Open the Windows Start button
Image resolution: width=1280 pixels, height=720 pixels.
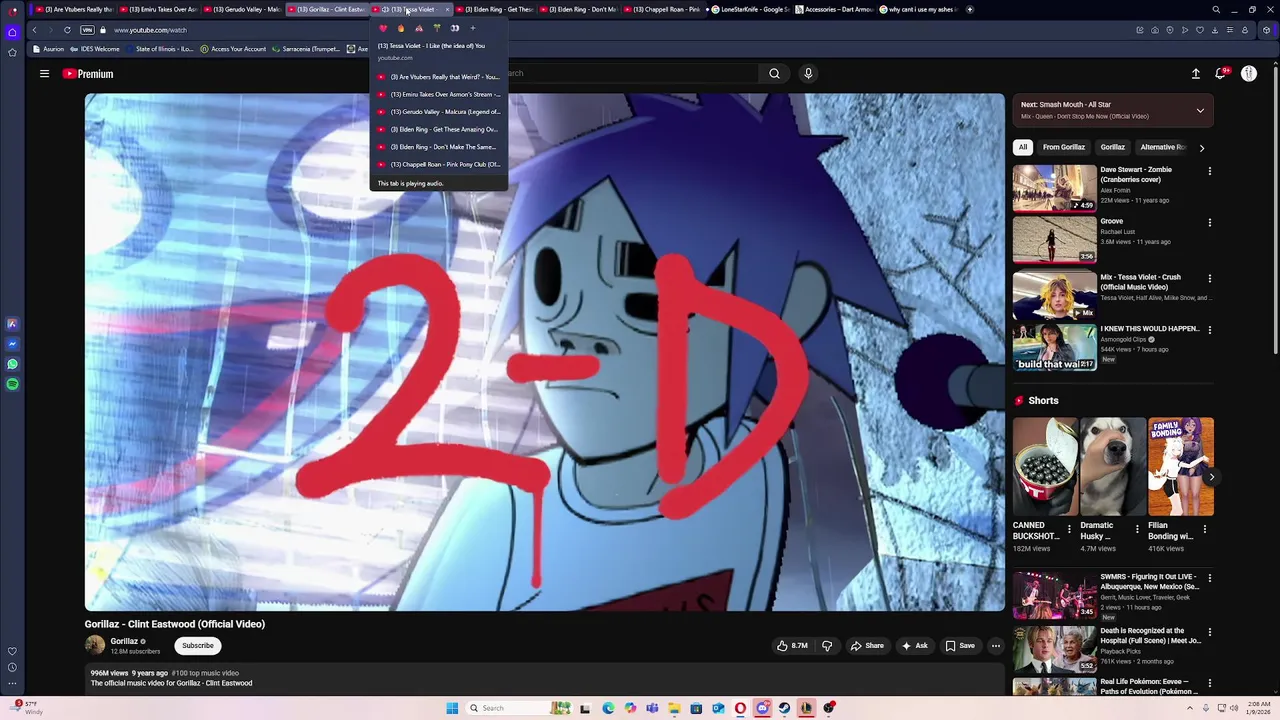[x=452, y=708]
